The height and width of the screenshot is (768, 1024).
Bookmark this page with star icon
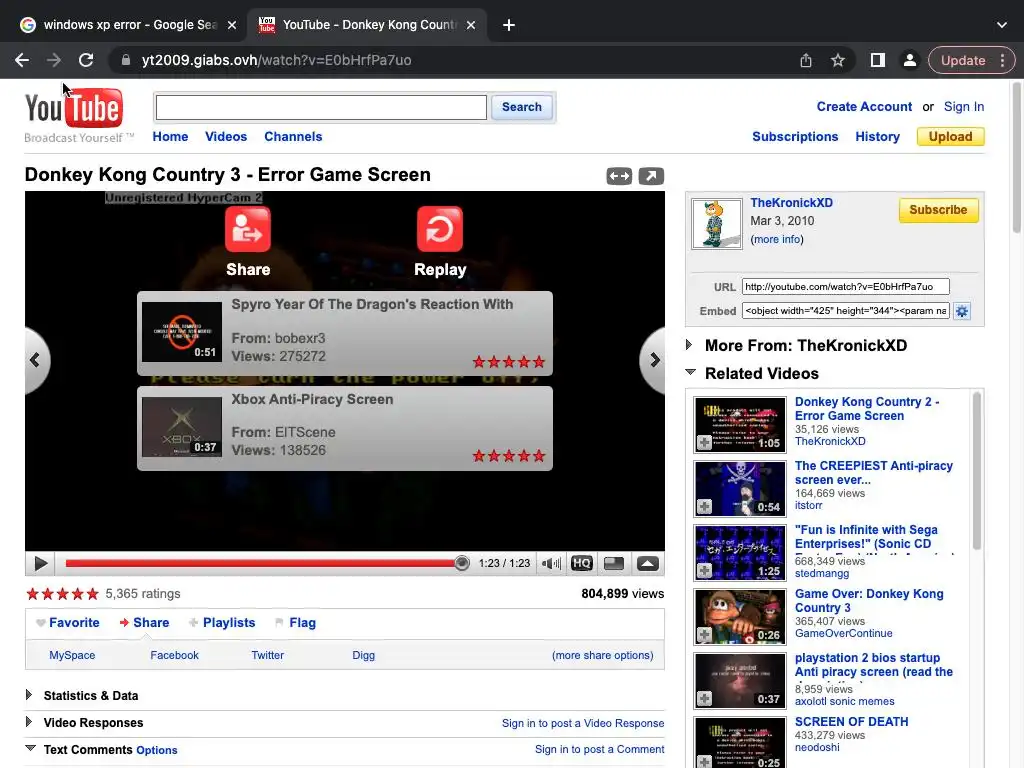pyautogui.click(x=838, y=60)
